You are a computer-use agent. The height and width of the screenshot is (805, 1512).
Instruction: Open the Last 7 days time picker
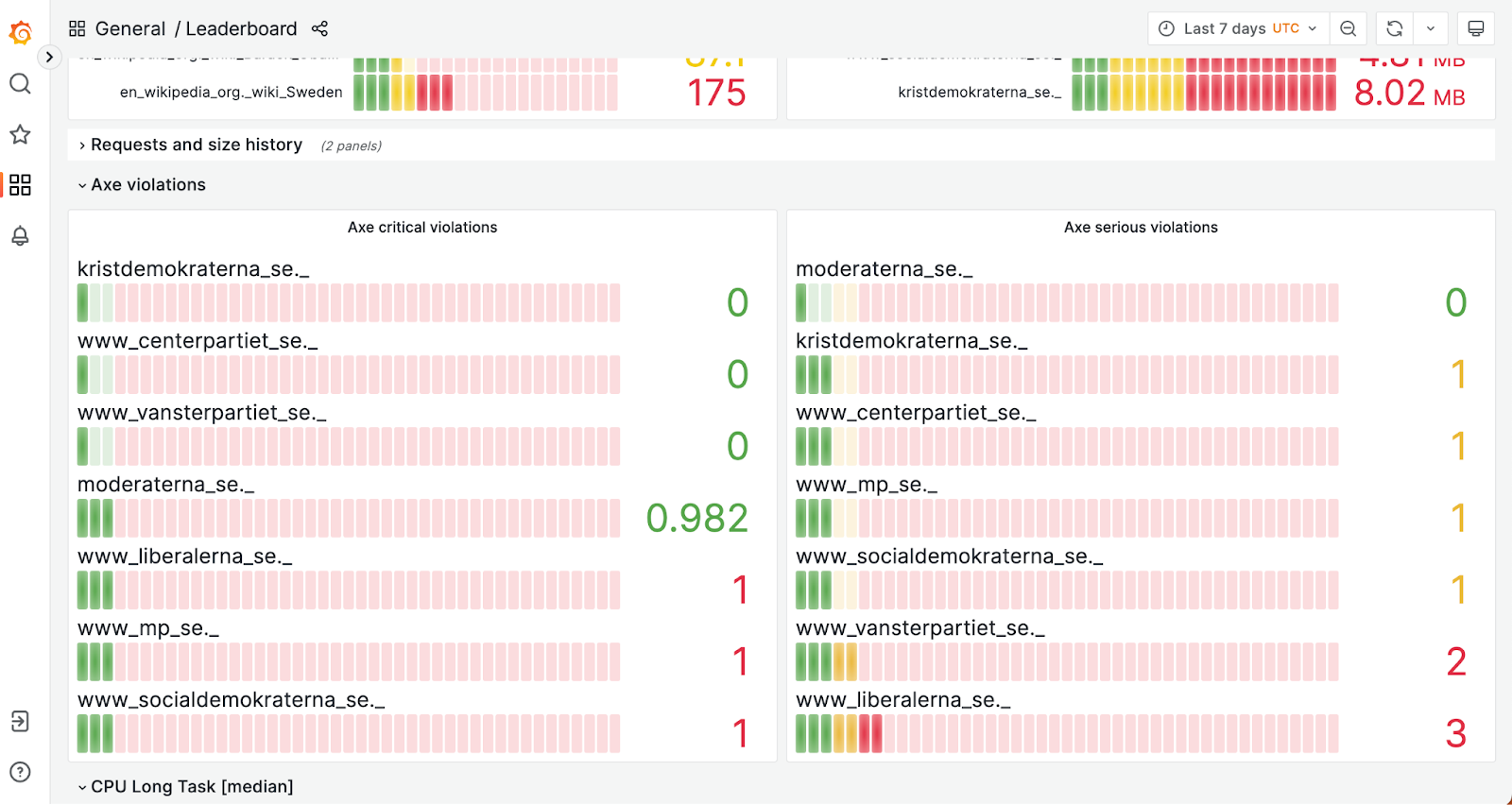pyautogui.click(x=1239, y=29)
